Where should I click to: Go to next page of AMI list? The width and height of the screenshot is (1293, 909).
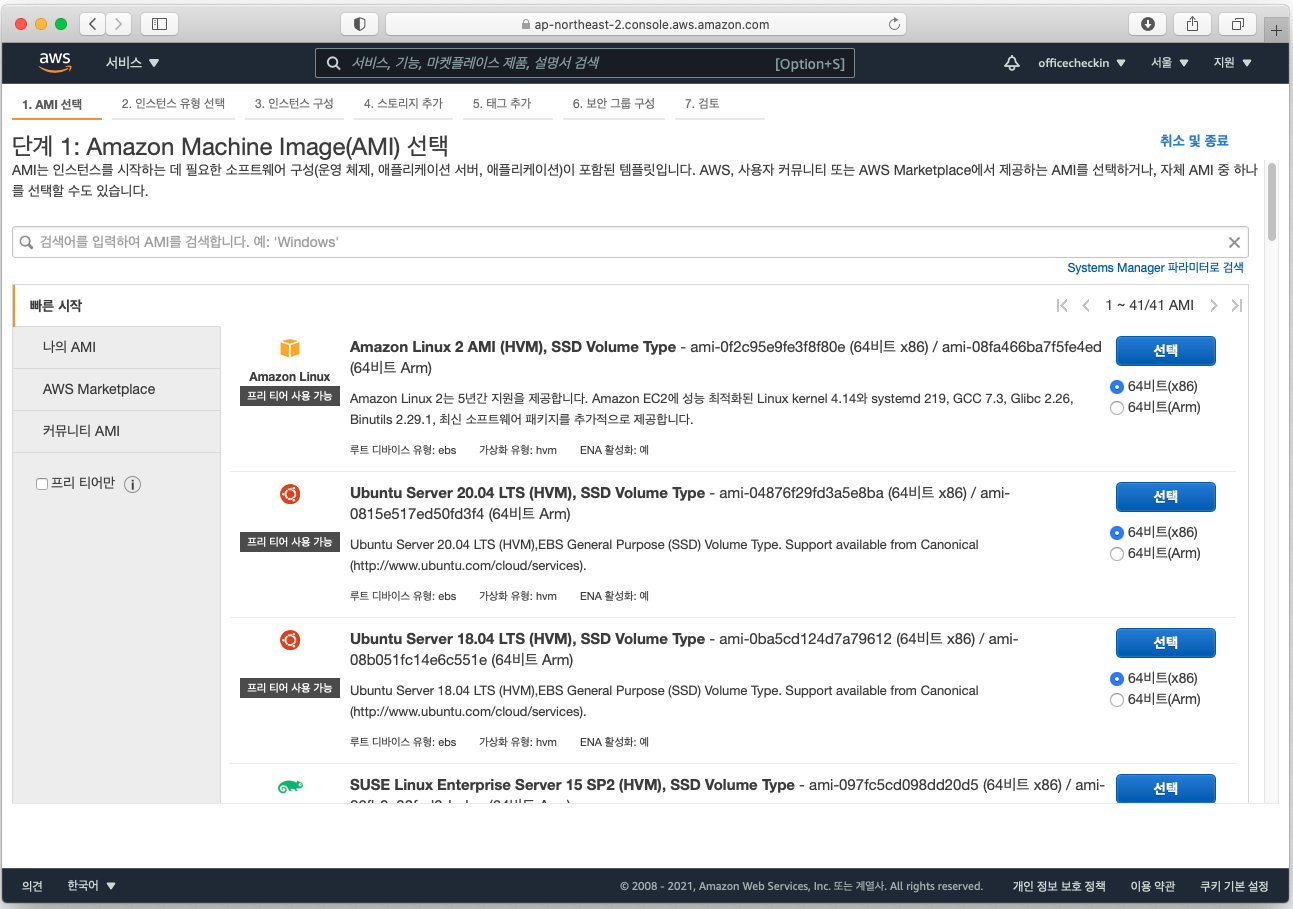click(1214, 305)
